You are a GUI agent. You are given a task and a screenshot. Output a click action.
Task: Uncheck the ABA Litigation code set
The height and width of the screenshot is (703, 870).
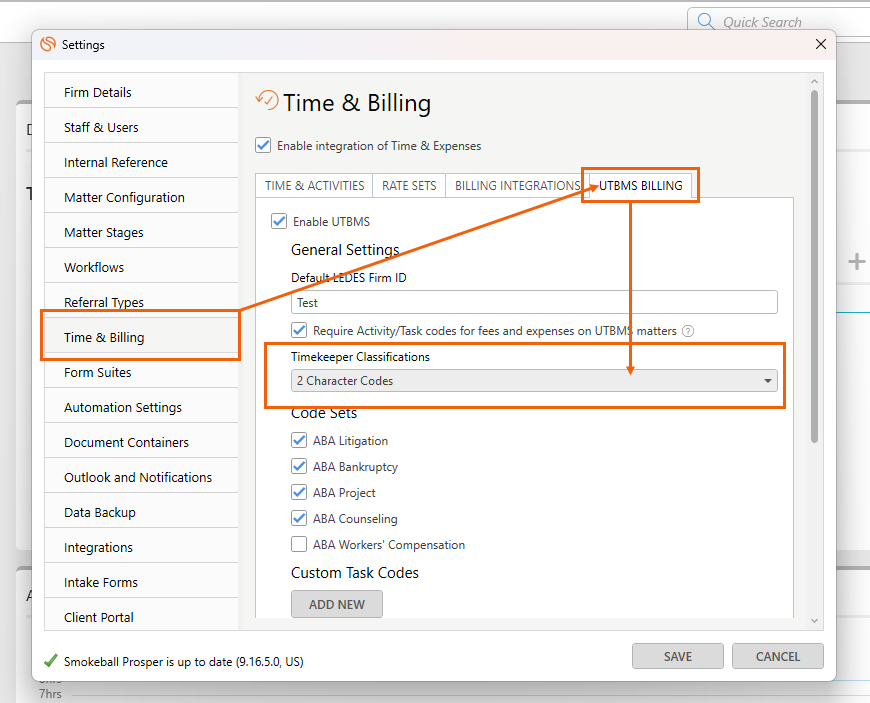[x=299, y=440]
